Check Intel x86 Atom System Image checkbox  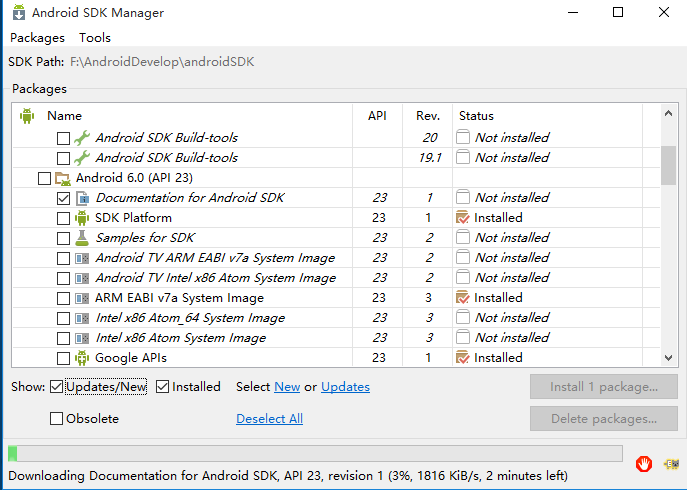coord(64,338)
